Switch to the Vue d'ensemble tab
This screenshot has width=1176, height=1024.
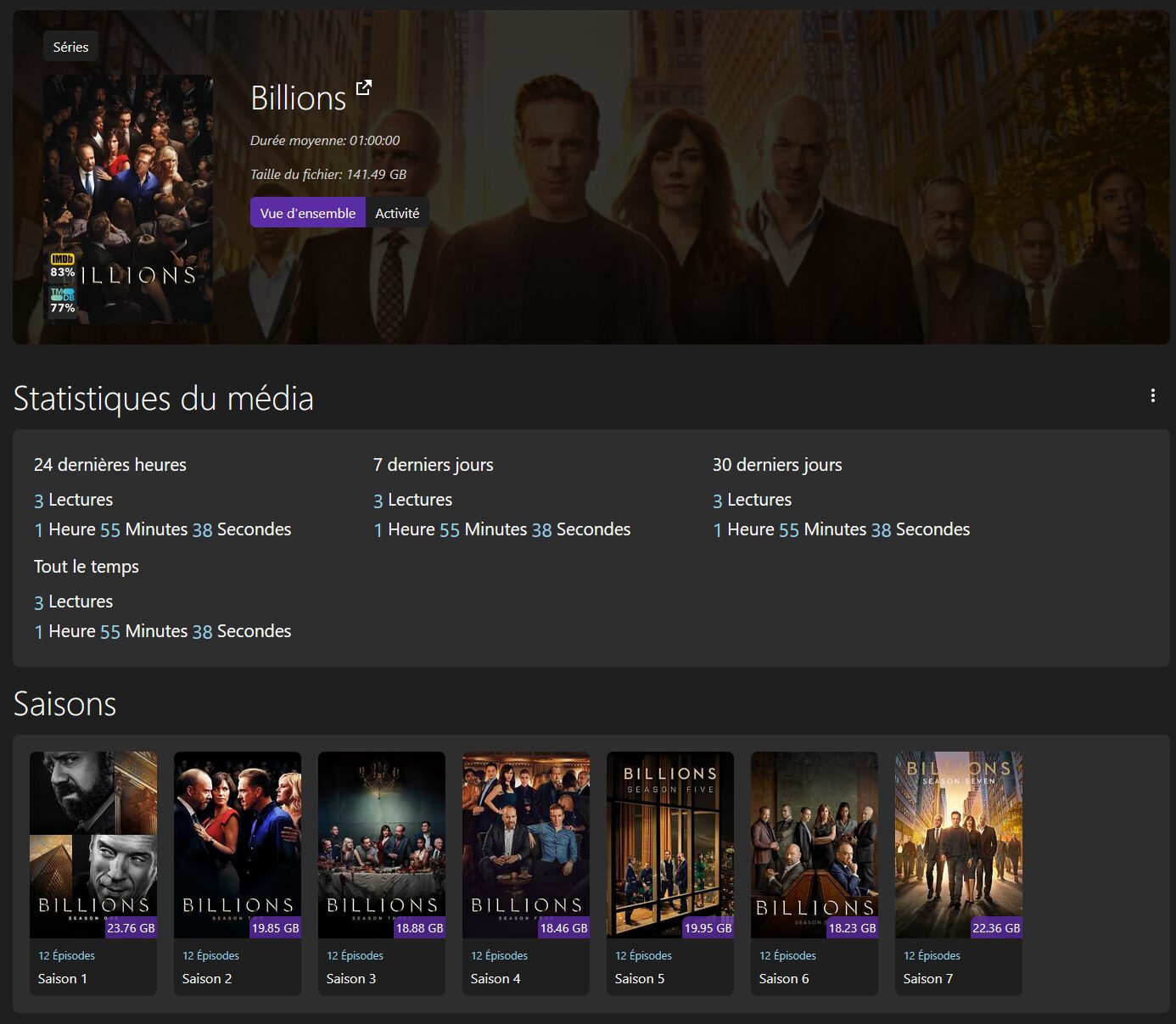308,213
